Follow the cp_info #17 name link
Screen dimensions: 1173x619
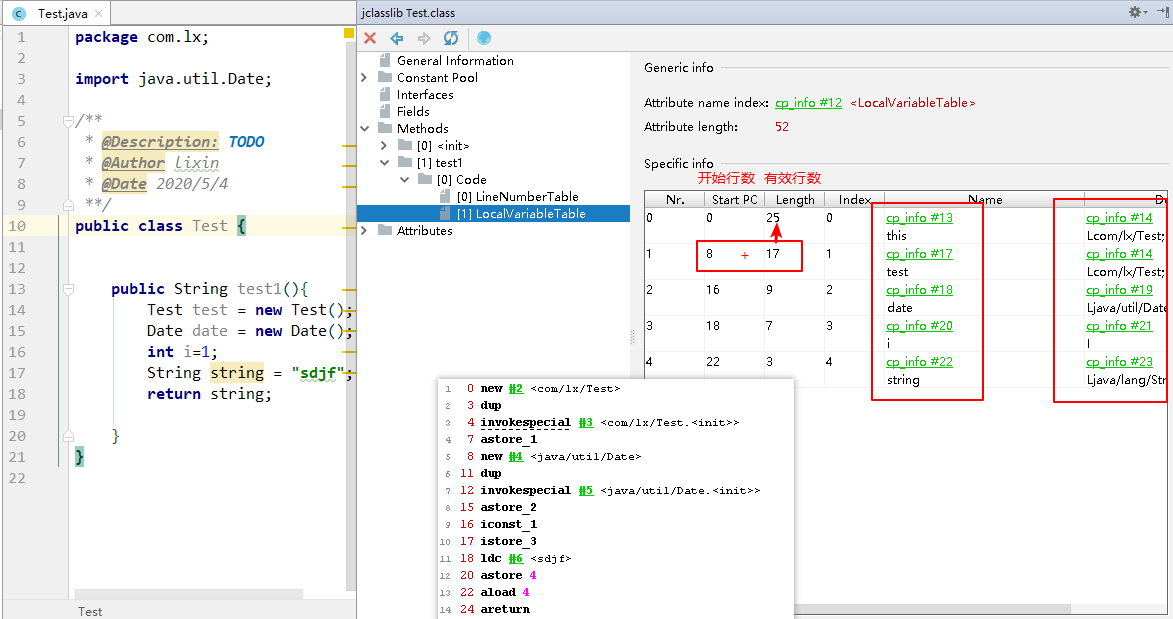[919, 254]
